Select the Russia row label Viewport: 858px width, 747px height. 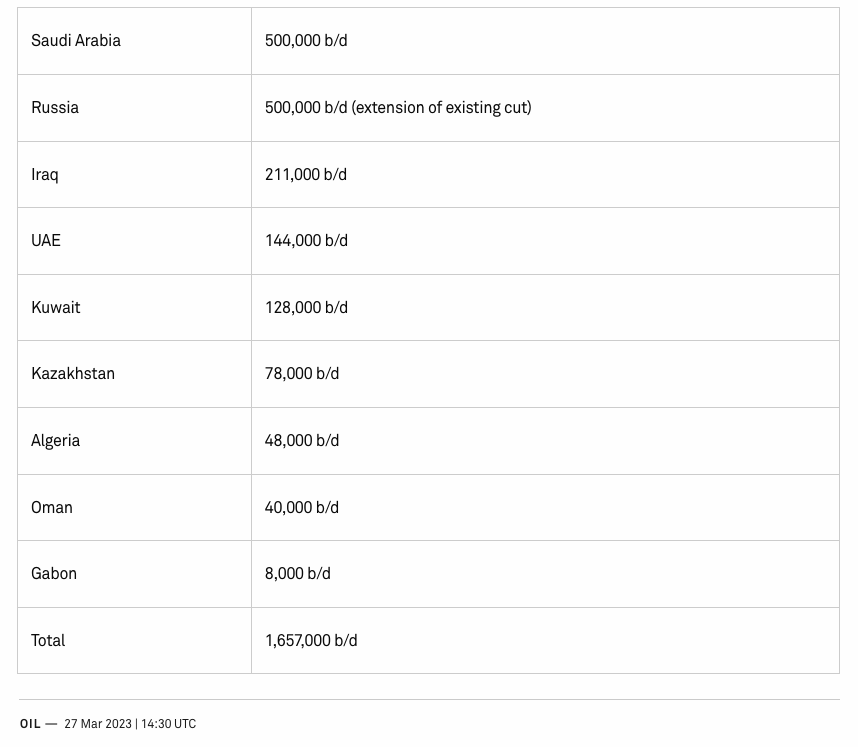[55, 108]
